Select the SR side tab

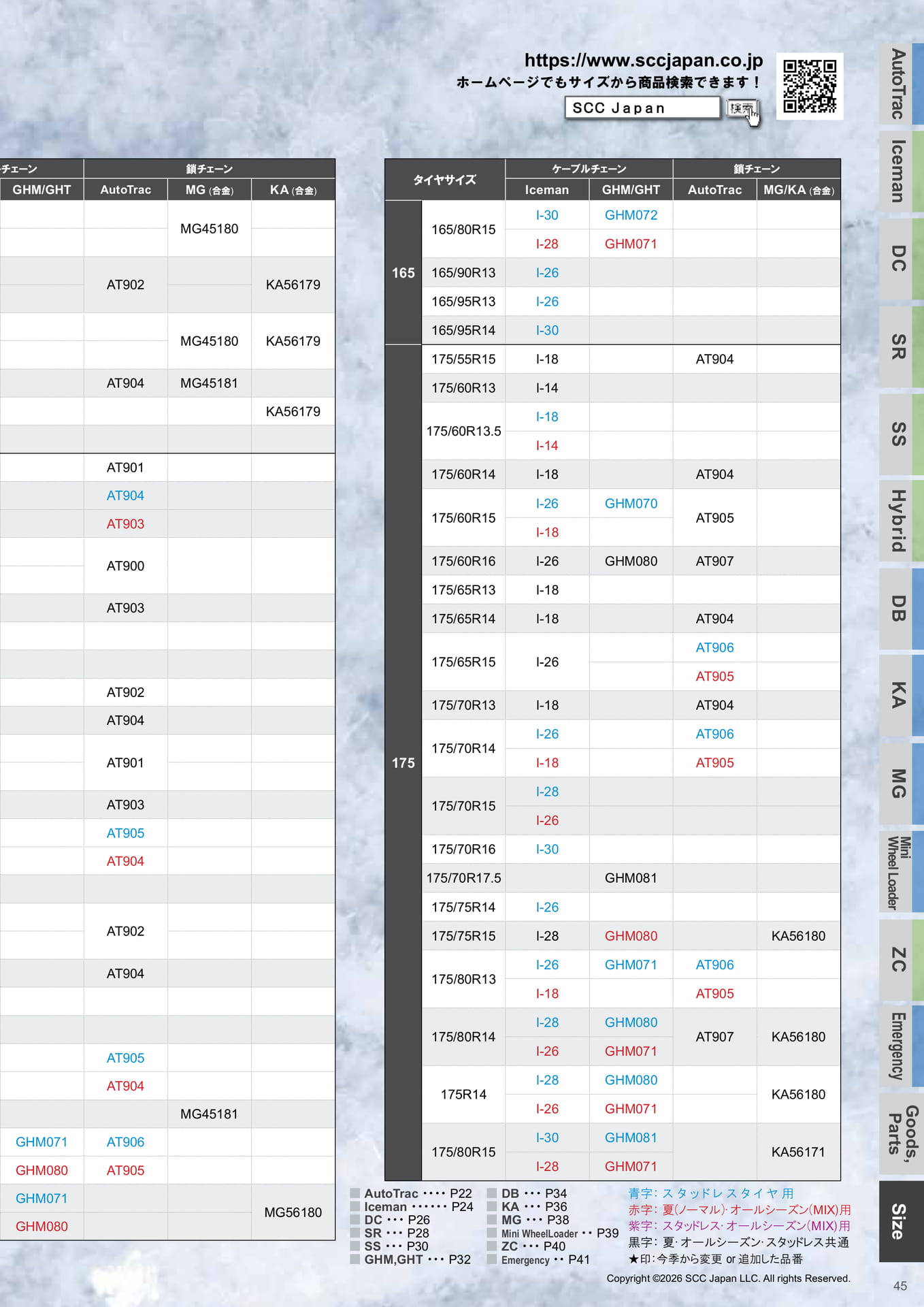click(x=901, y=346)
